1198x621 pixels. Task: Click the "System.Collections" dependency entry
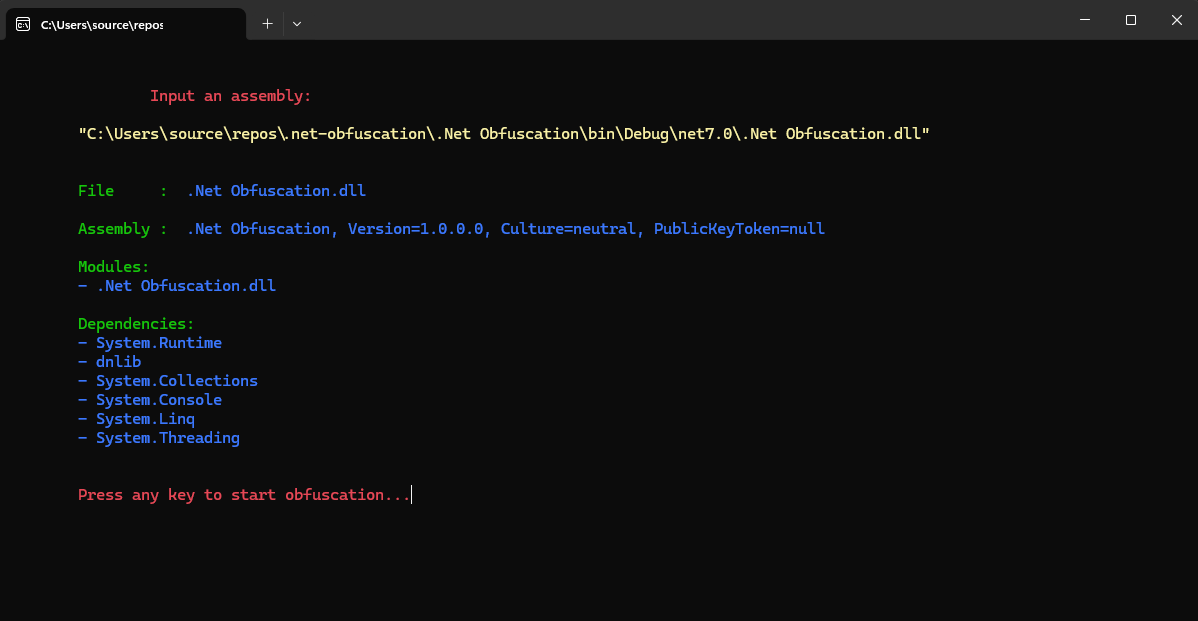point(177,381)
